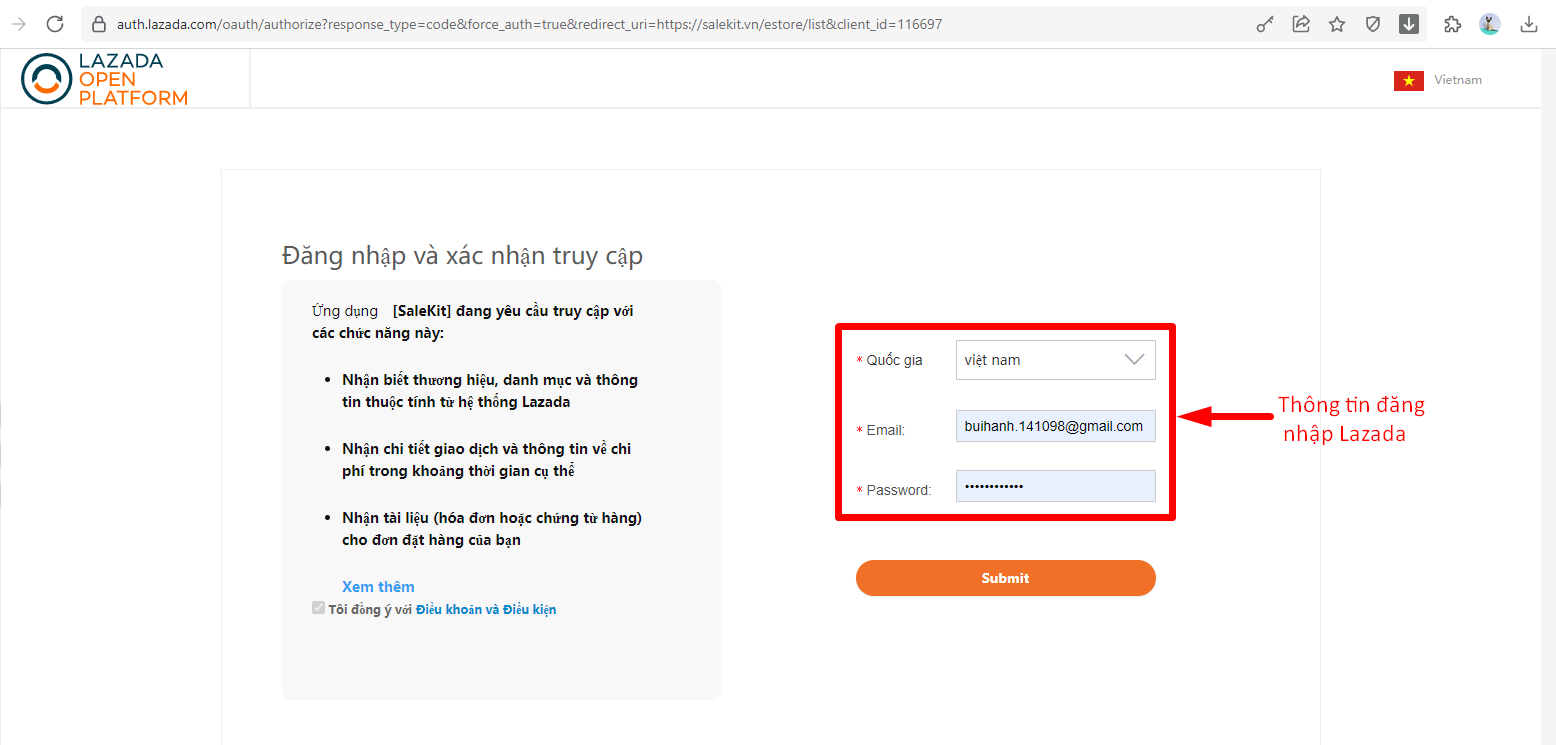The image size is (1556, 745).
Task: Open the Extensions puzzle icon
Action: pyautogui.click(x=1453, y=24)
